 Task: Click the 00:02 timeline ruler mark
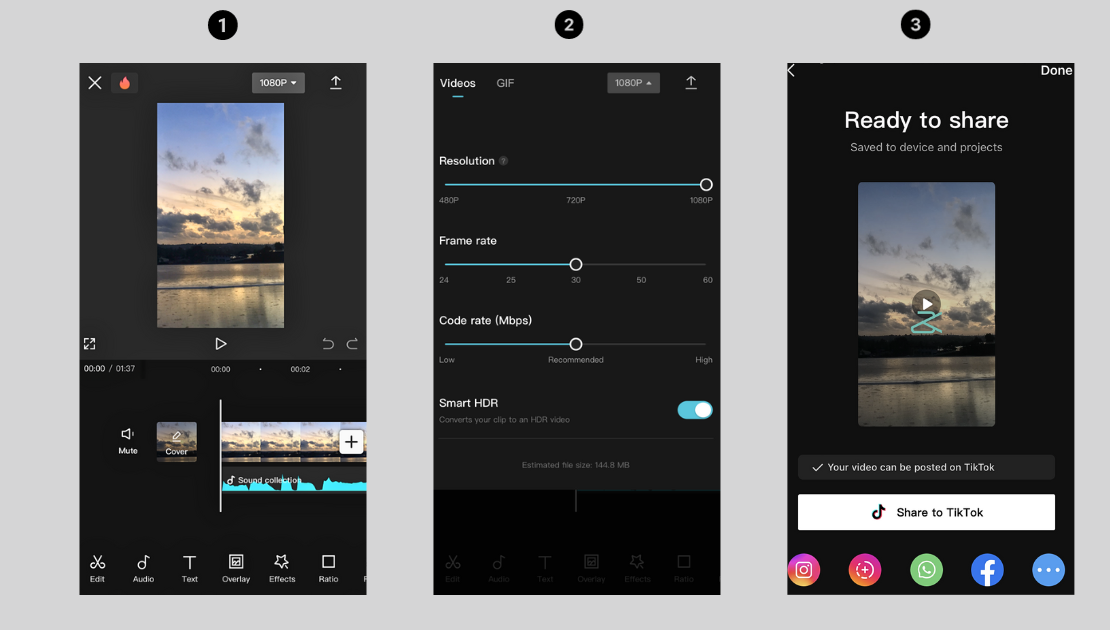pyautogui.click(x=300, y=369)
